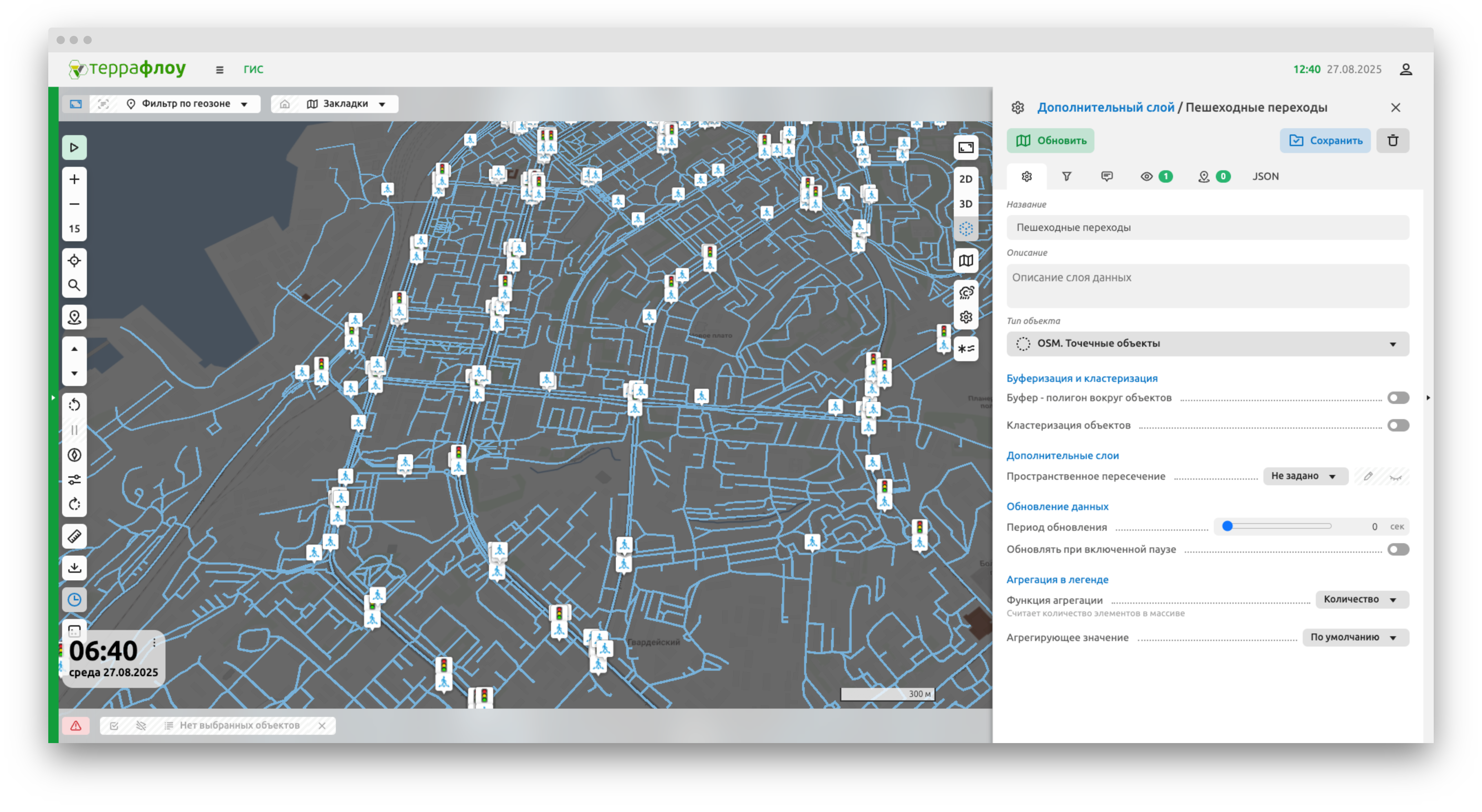Switch the map to 2D mode

(966, 180)
